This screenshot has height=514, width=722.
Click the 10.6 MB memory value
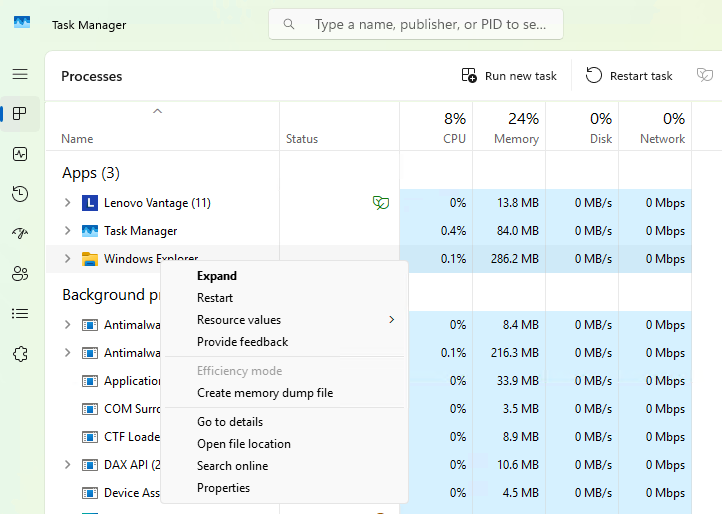click(518, 465)
